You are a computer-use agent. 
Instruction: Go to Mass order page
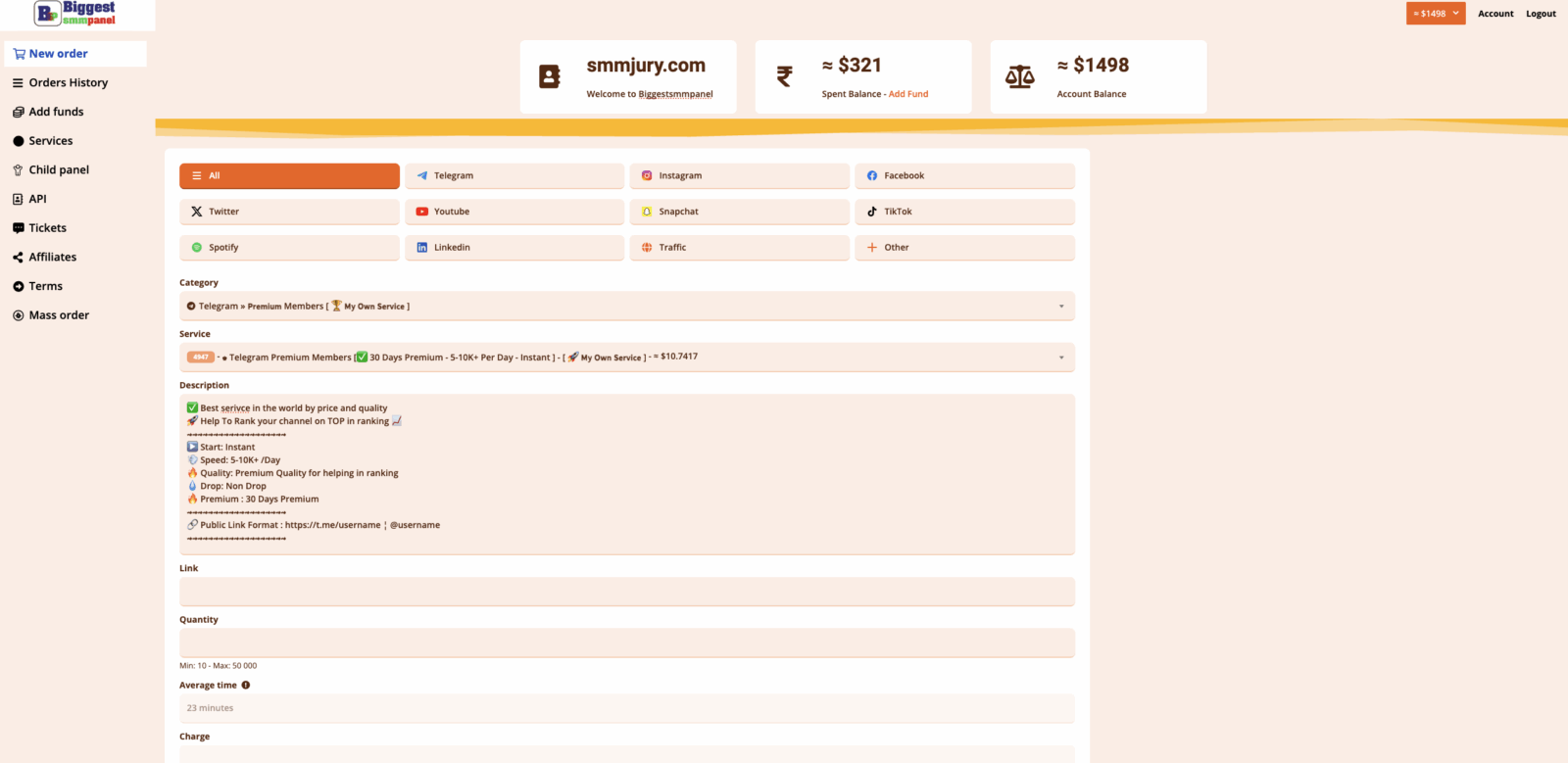coord(59,315)
